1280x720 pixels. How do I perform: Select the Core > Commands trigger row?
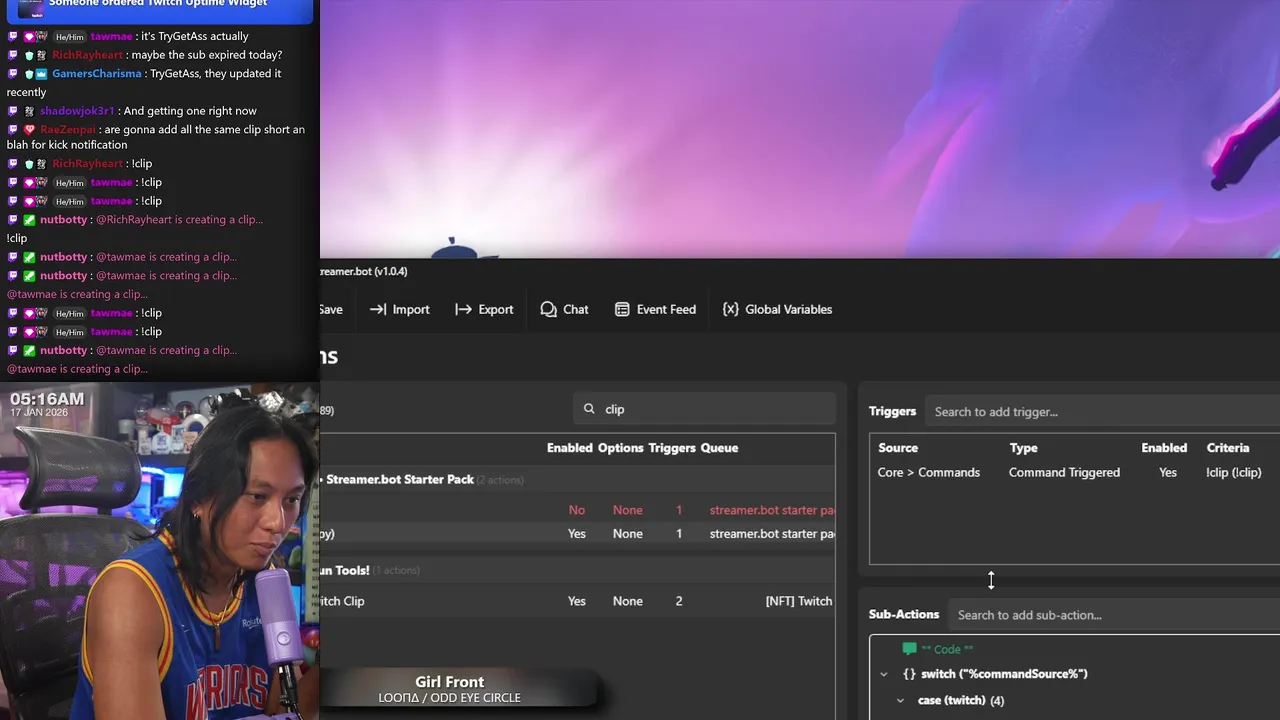(1075, 473)
